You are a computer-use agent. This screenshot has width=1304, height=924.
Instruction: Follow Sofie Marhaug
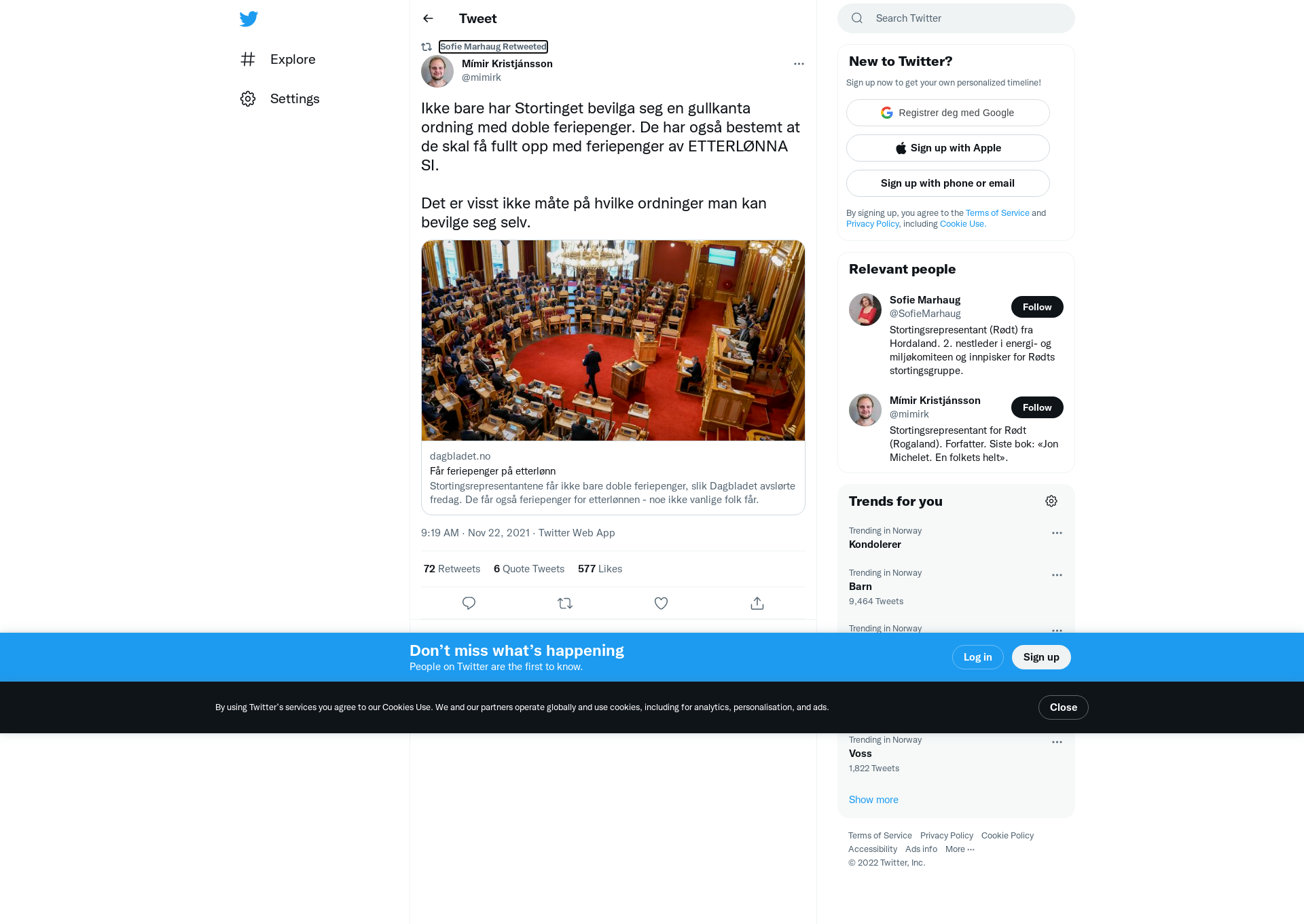pyautogui.click(x=1037, y=307)
